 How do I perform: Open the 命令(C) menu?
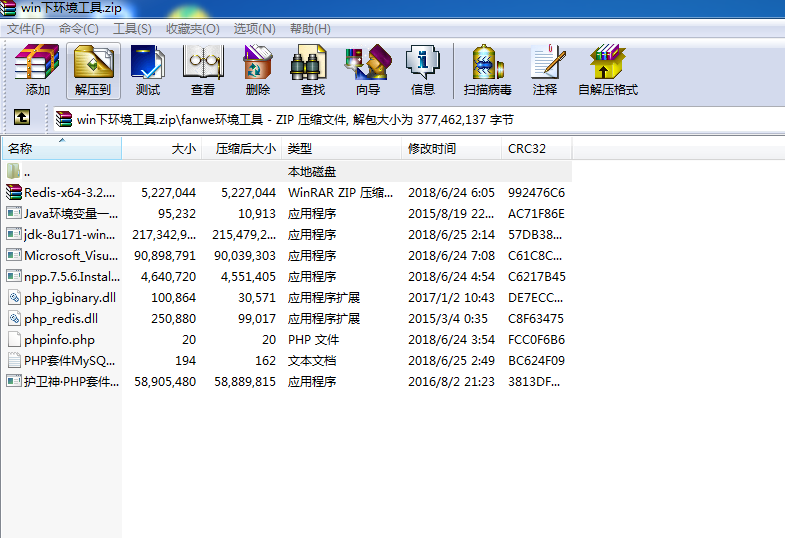coord(79,29)
